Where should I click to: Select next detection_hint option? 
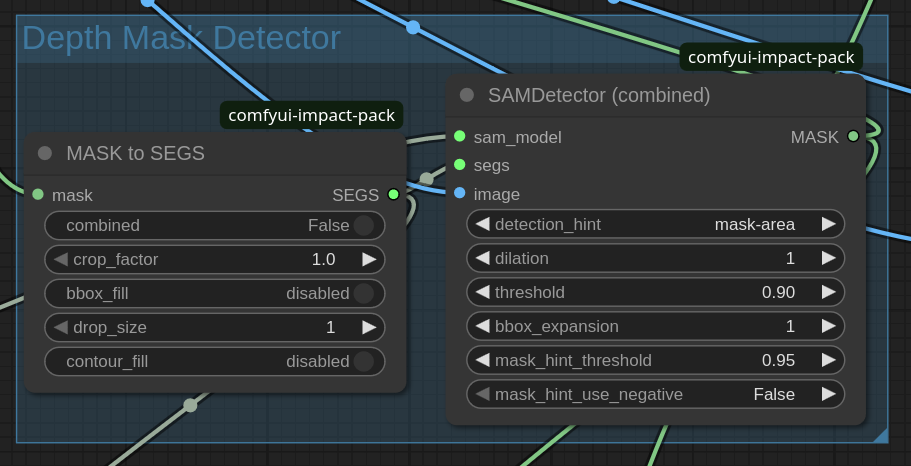point(828,224)
